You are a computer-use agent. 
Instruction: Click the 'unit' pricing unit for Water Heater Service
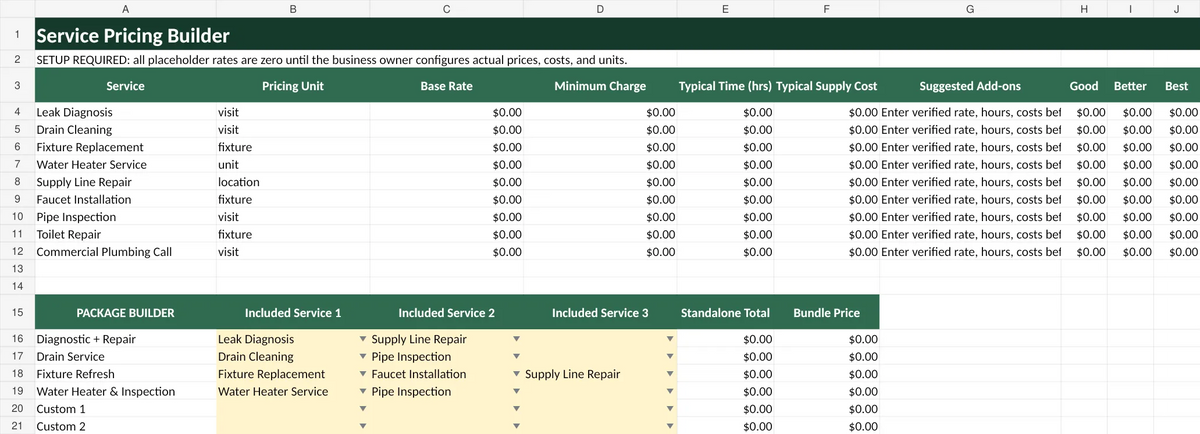(x=293, y=165)
